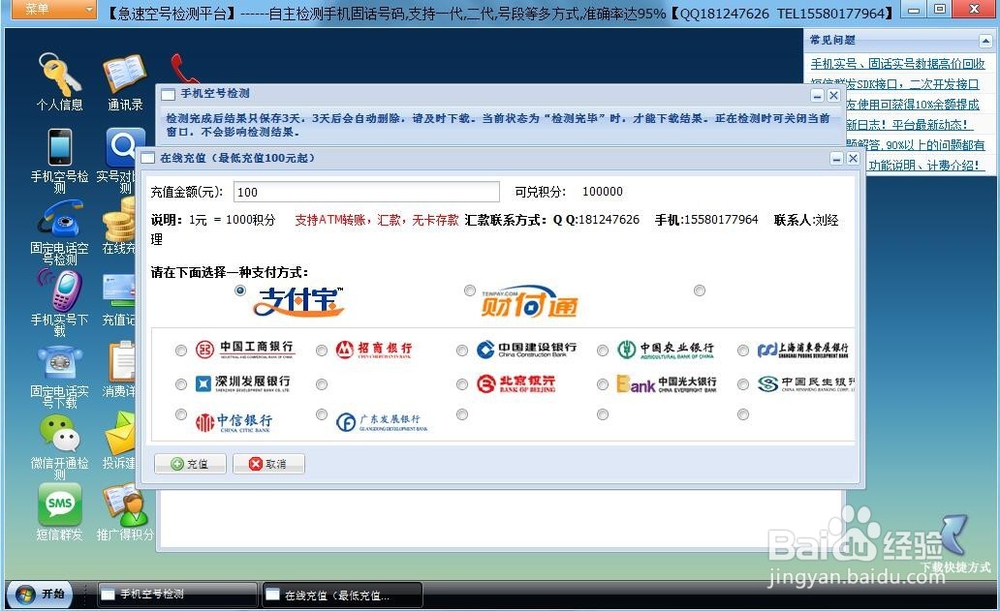
Task: Select 中国光大银行 radio button
Action: point(602,384)
